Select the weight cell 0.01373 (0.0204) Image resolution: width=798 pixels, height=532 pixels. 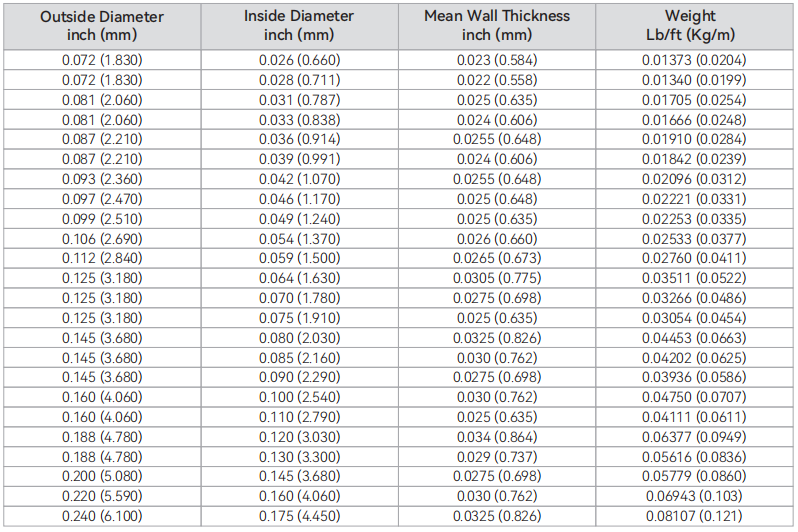point(694,60)
